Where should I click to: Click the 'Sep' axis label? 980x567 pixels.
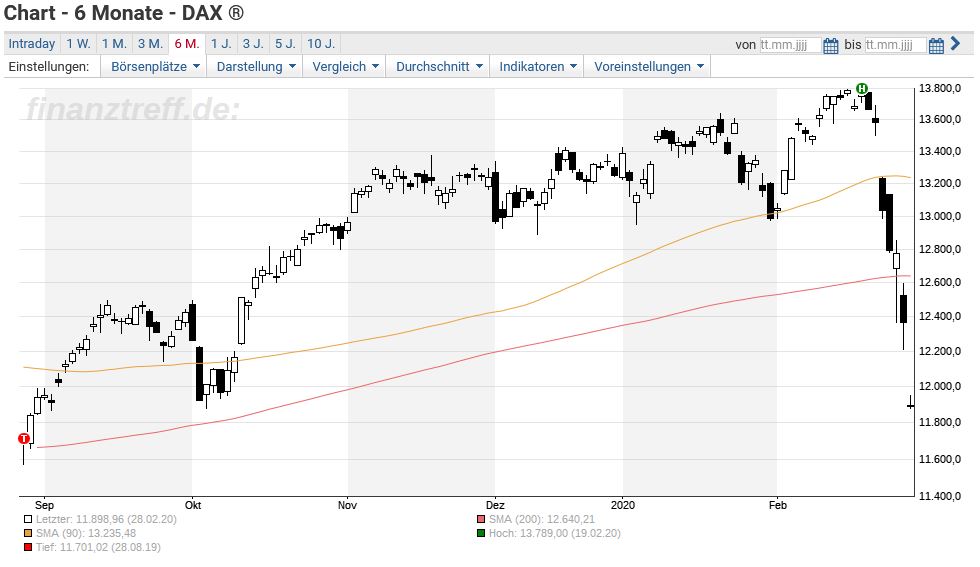click(44, 505)
